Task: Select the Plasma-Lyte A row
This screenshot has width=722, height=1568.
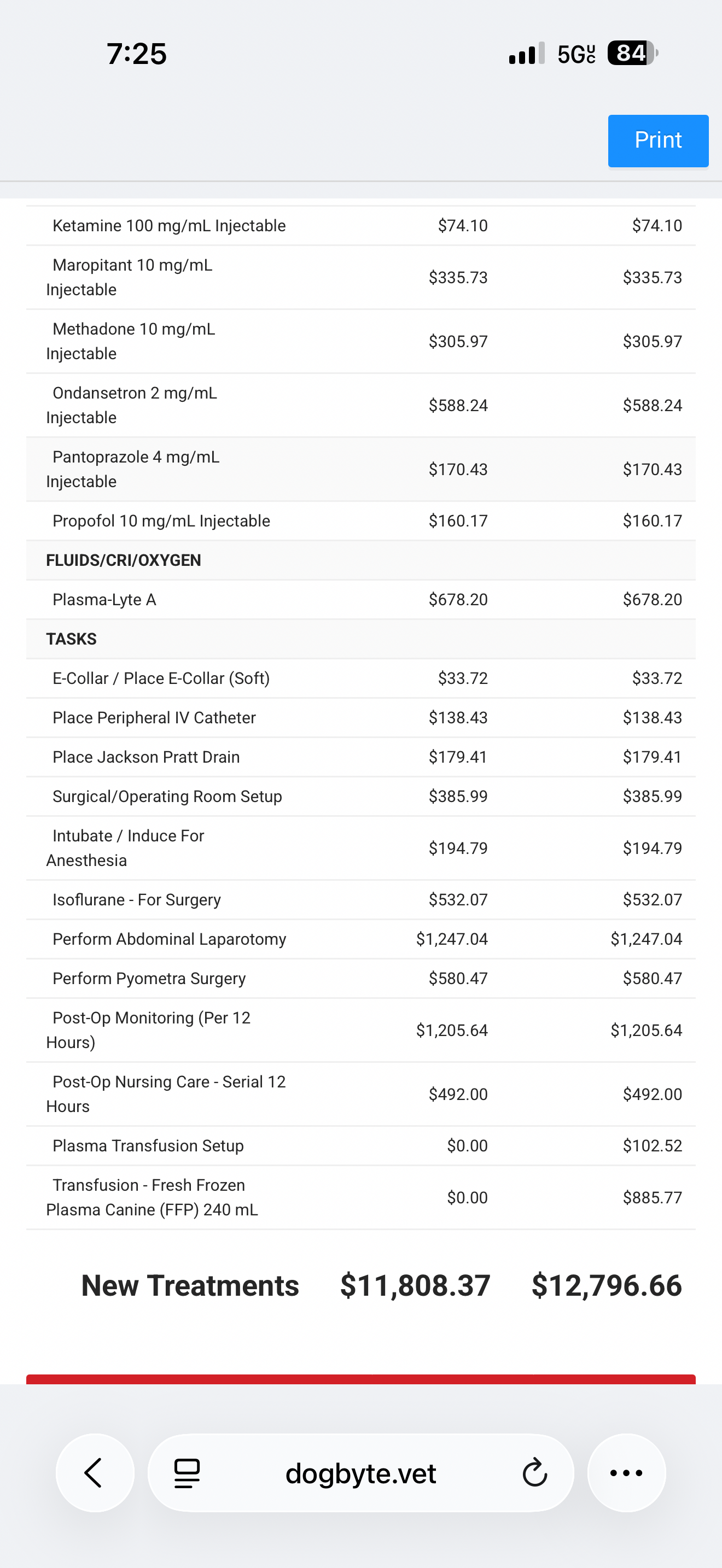Action: [x=104, y=600]
